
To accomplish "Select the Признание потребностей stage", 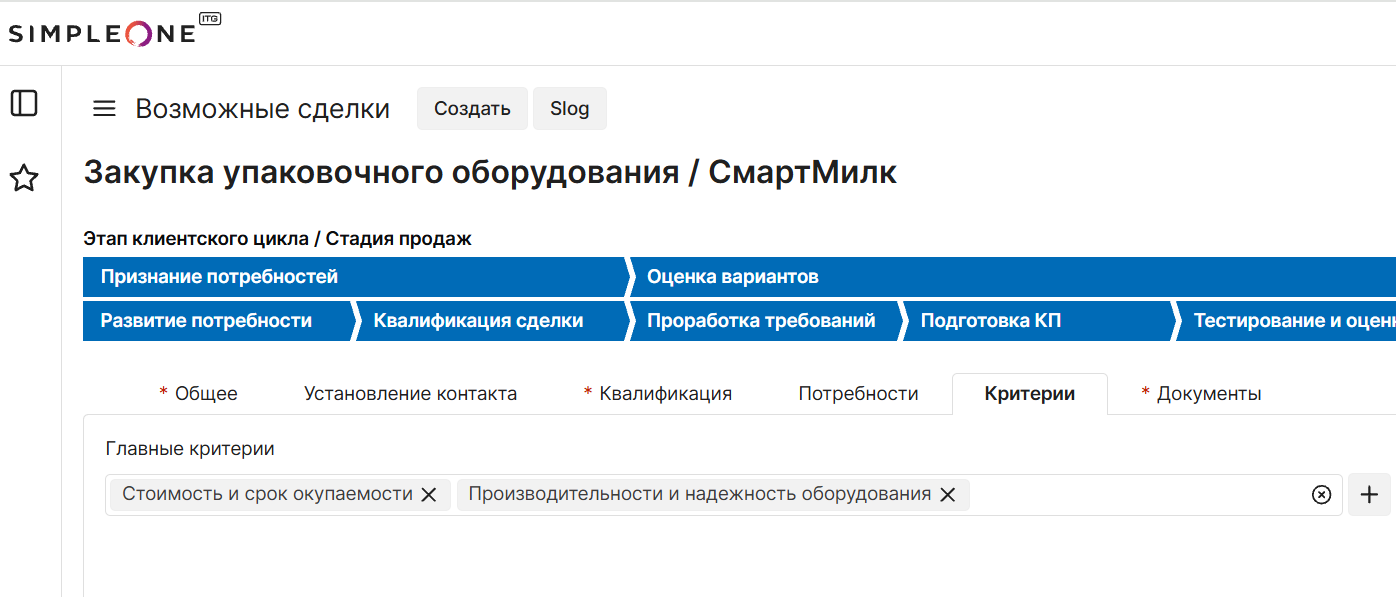I will pyautogui.click(x=355, y=277).
